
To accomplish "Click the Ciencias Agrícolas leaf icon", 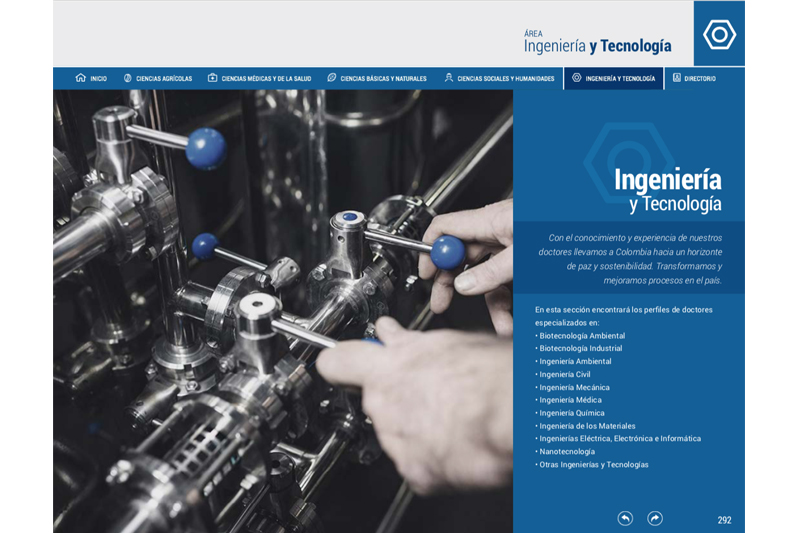I will point(128,78).
